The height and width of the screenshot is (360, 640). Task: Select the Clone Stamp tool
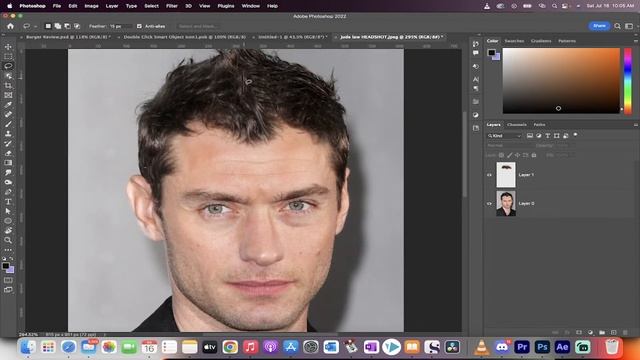click(8, 134)
